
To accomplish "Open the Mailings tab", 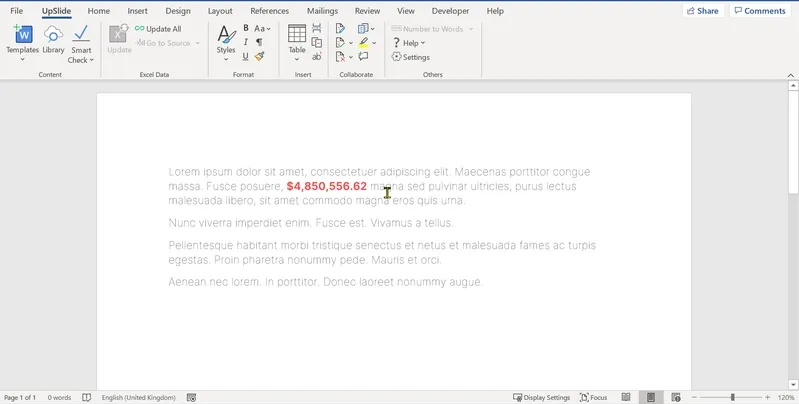I will tap(322, 11).
